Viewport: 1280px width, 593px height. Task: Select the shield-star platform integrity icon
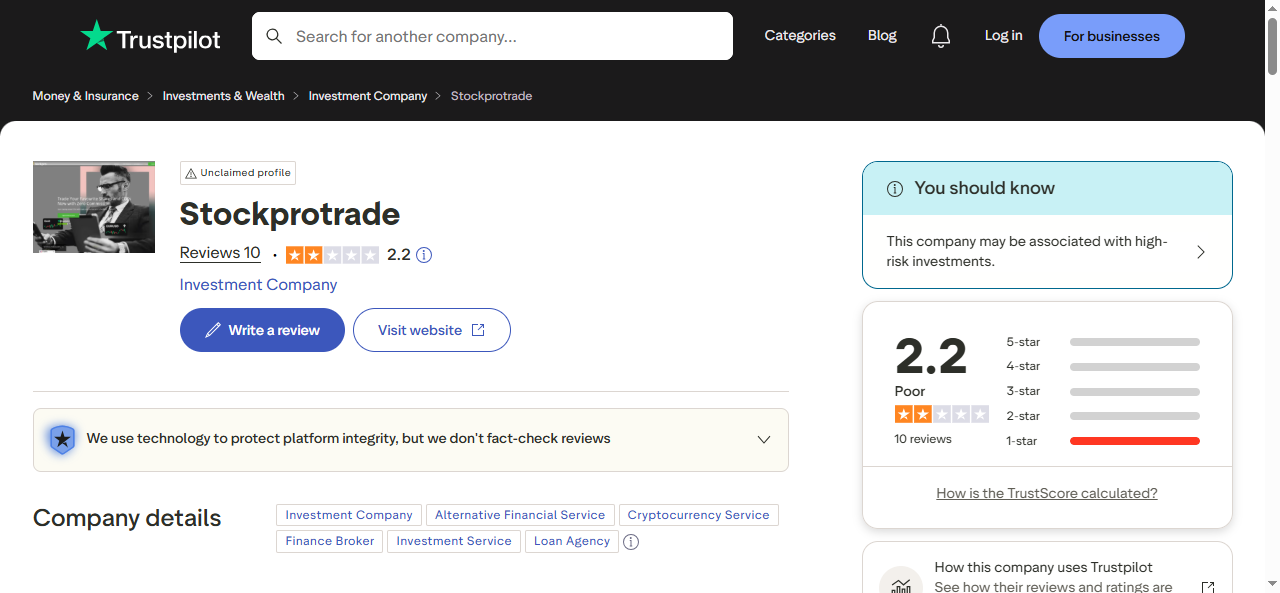(x=62, y=439)
